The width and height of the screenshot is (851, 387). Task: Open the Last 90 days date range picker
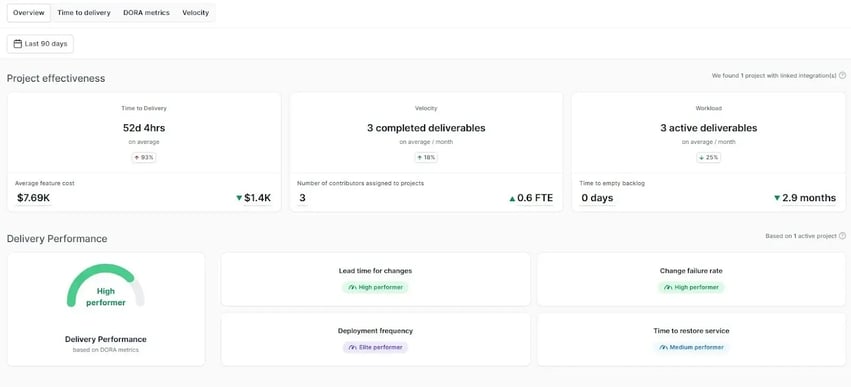pyautogui.click(x=40, y=44)
